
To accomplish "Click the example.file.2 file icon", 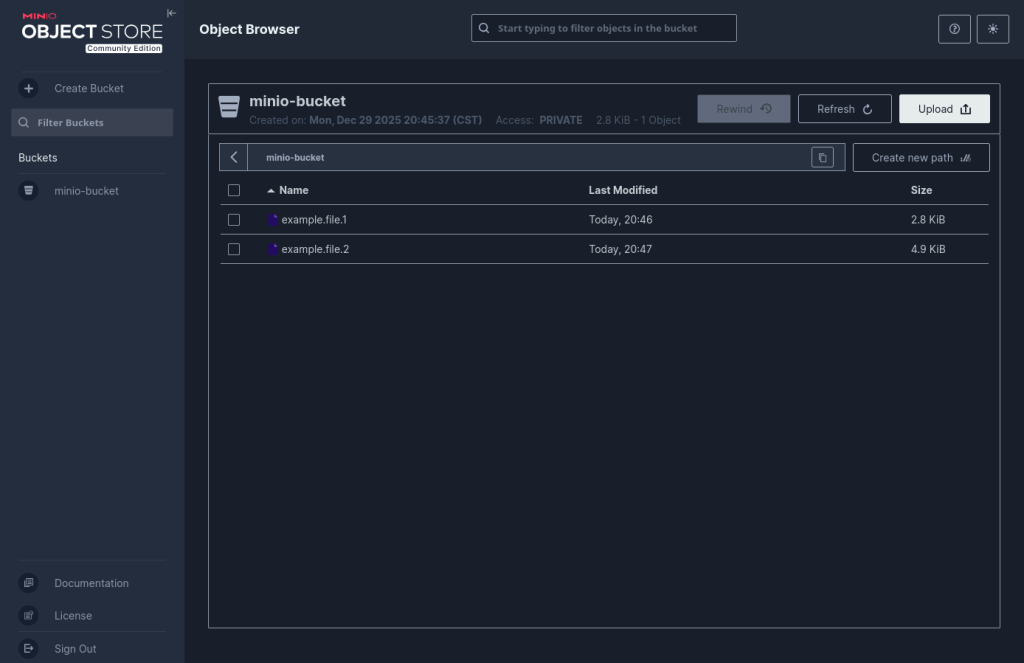I will point(273,249).
